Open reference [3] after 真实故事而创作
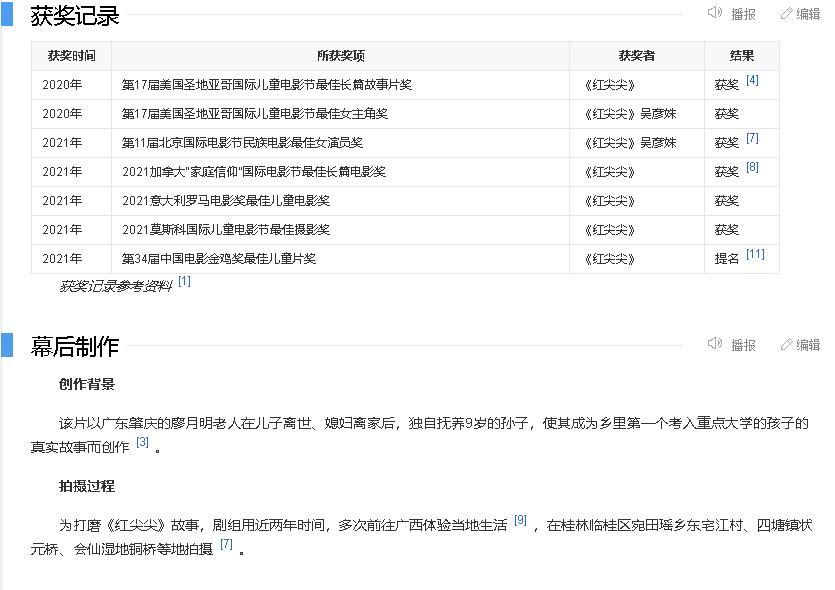Viewport: 835px width, 590px height. point(142,442)
